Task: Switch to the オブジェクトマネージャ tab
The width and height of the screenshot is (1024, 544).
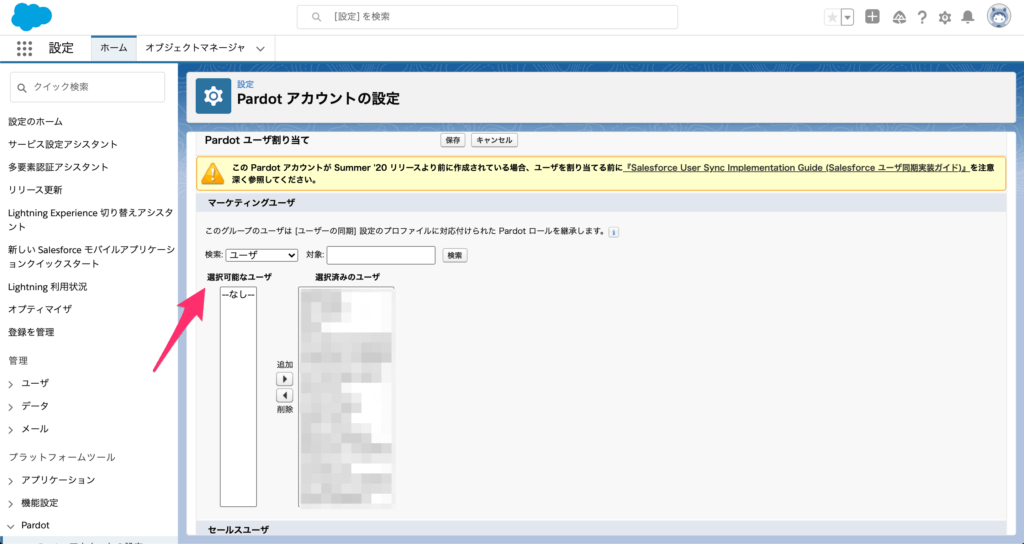Action: 195,48
